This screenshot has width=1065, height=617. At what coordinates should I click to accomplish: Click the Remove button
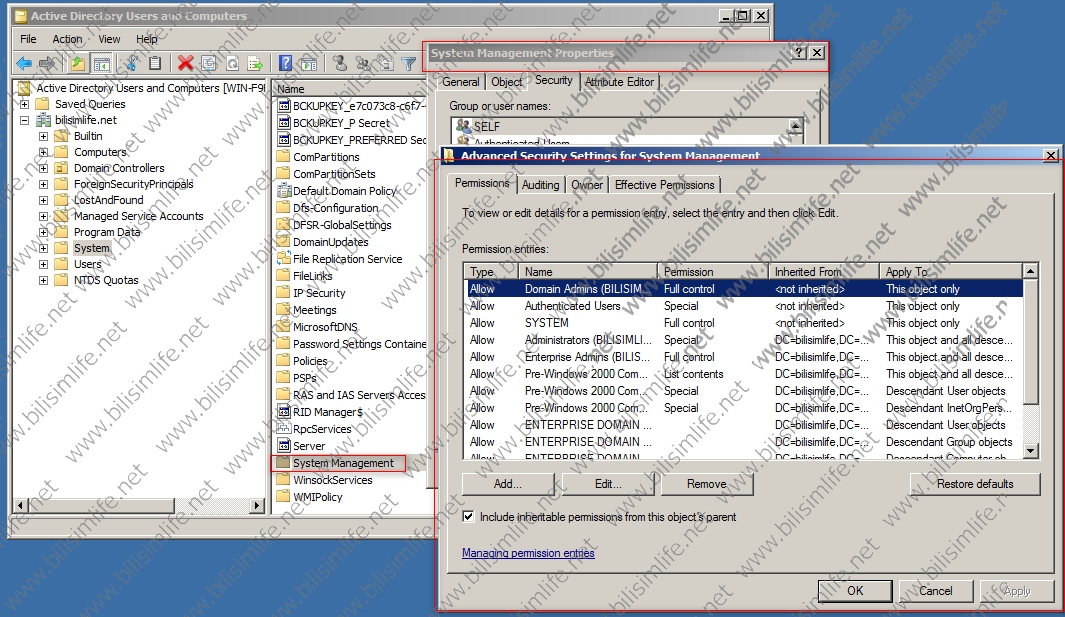pyautogui.click(x=706, y=484)
